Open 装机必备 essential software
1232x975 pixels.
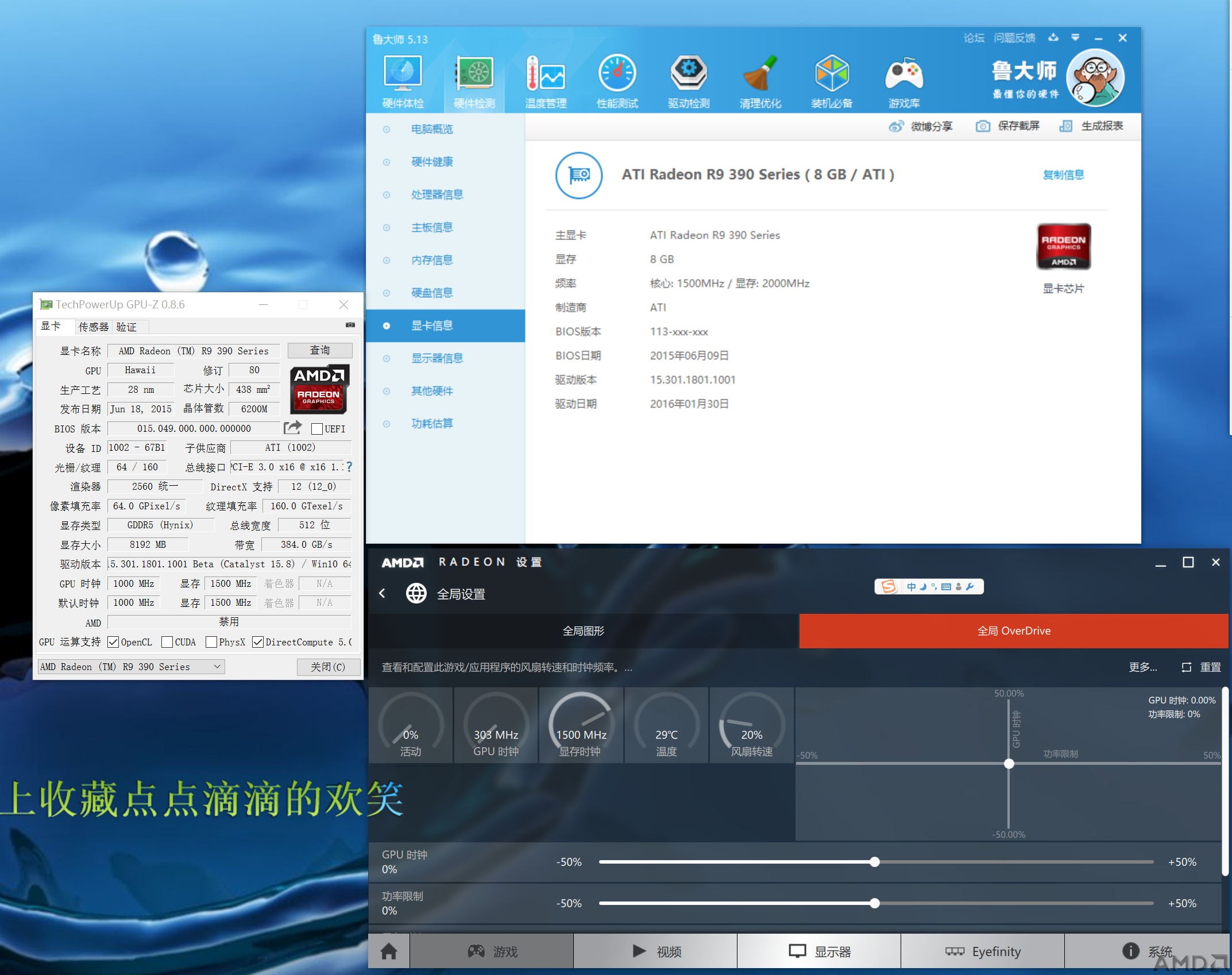pyautogui.click(x=832, y=82)
